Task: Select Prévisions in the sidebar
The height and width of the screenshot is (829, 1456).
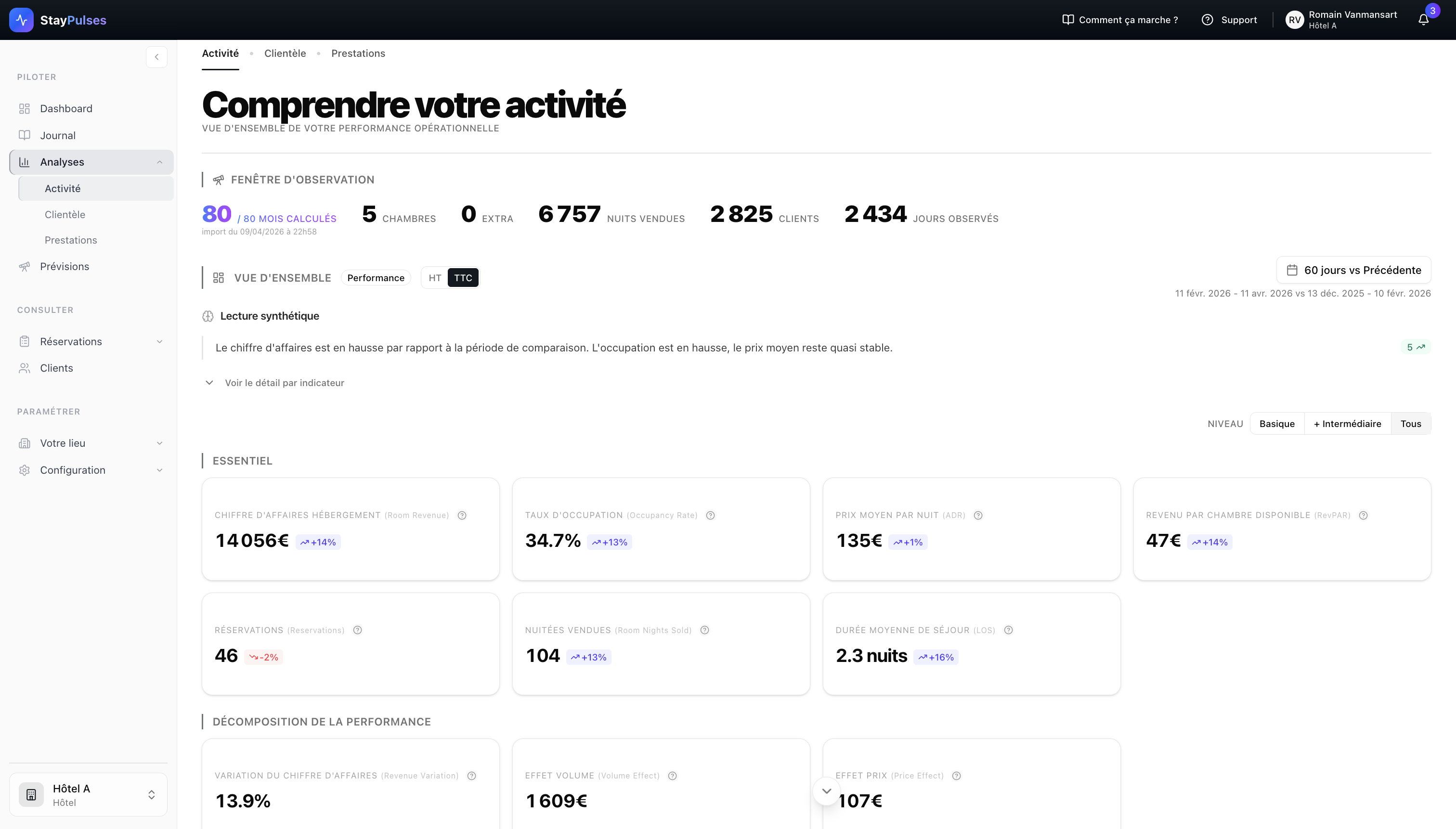Action: coord(64,266)
